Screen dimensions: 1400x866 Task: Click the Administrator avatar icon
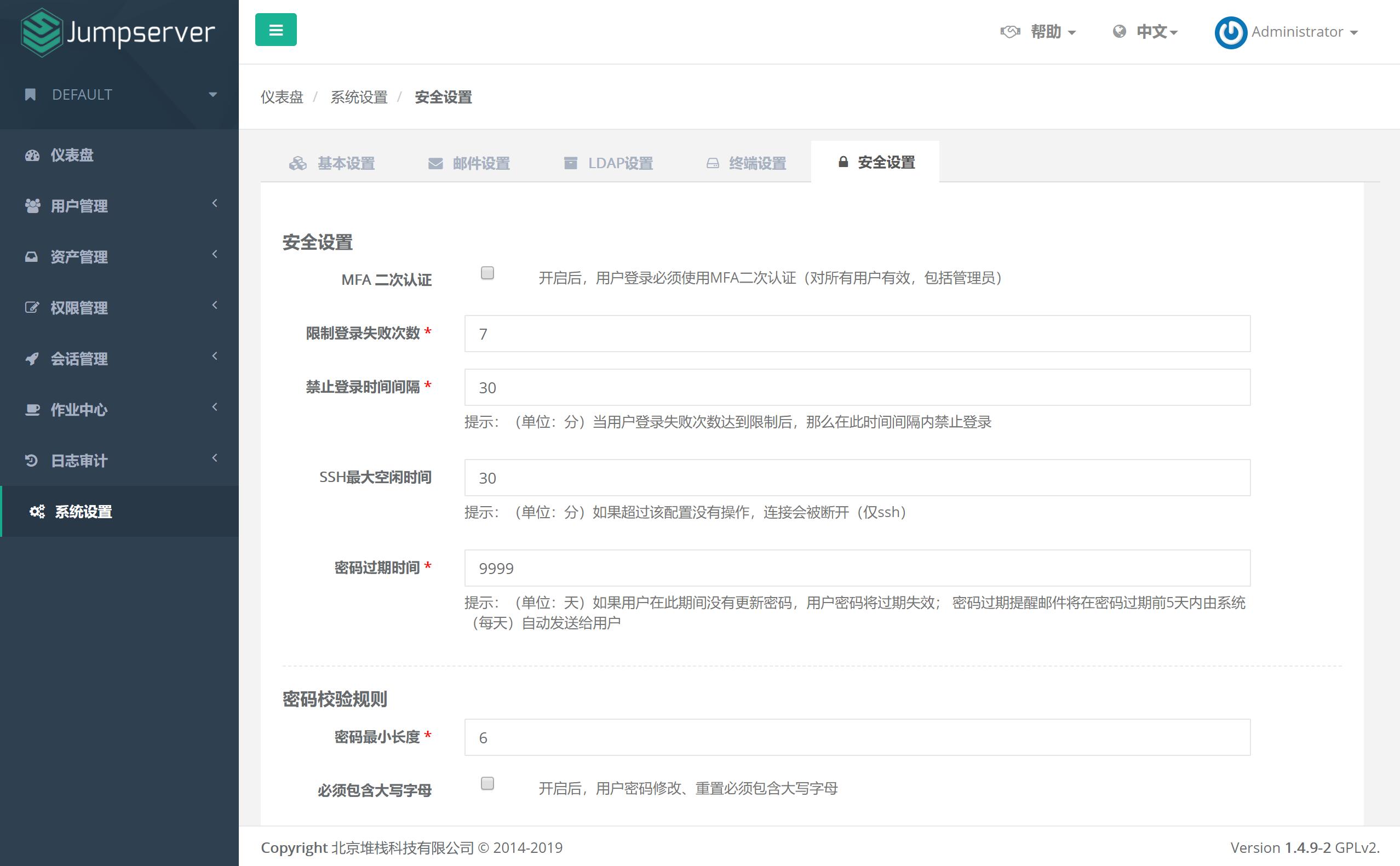(1231, 33)
